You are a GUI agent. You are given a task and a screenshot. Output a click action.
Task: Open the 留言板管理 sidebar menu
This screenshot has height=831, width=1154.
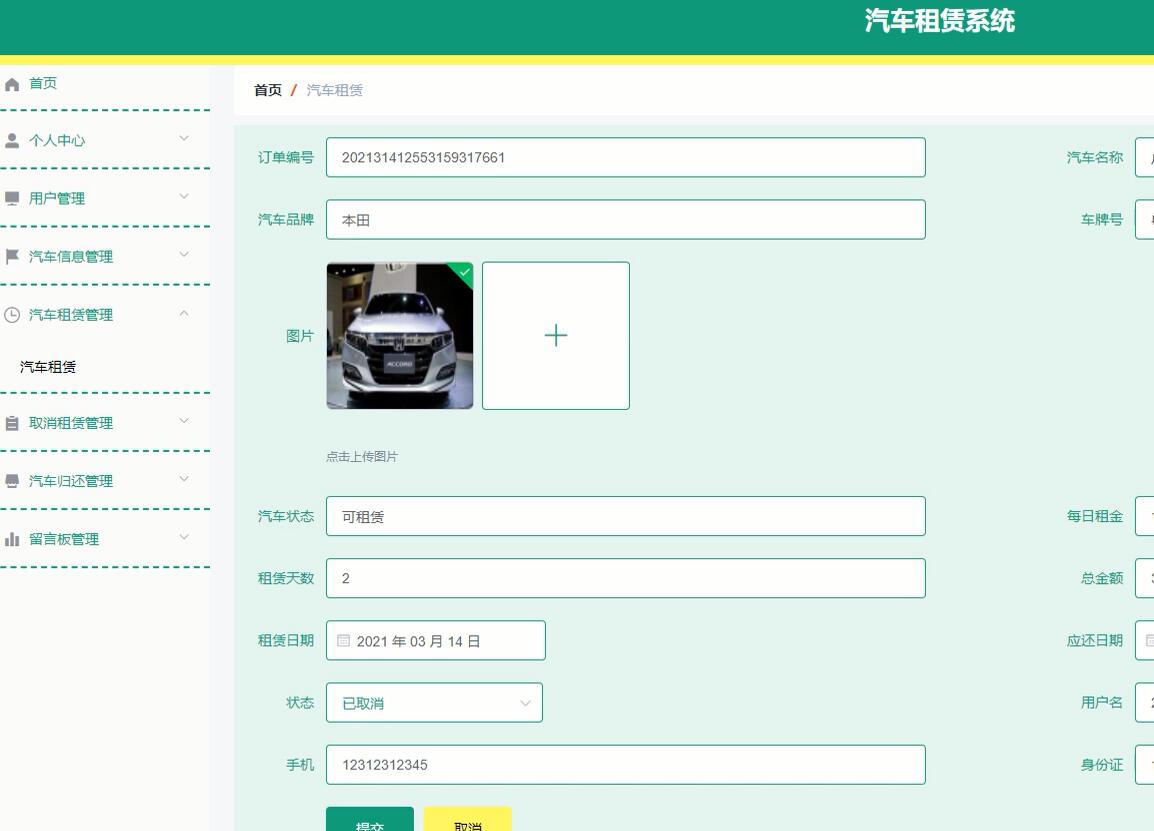[63, 540]
